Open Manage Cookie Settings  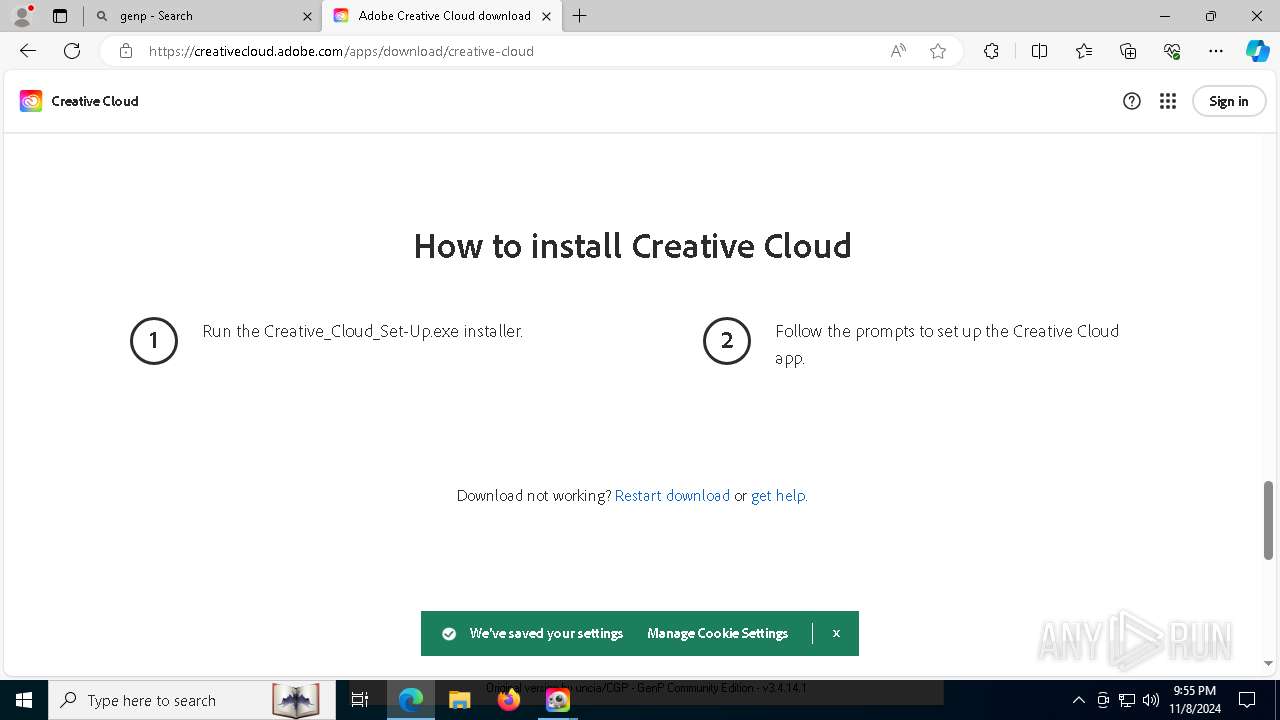718,634
